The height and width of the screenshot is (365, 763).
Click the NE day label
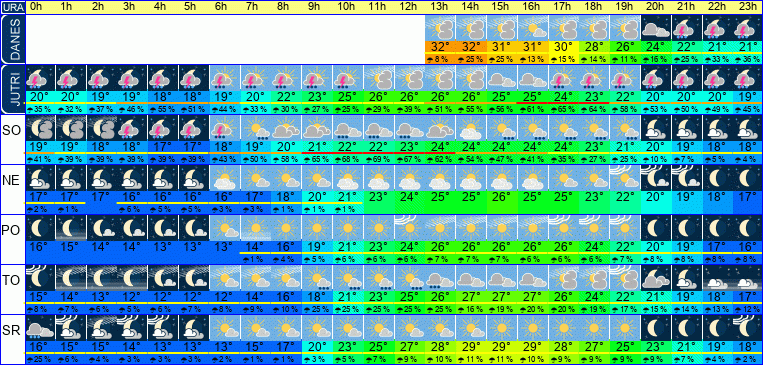11,181
